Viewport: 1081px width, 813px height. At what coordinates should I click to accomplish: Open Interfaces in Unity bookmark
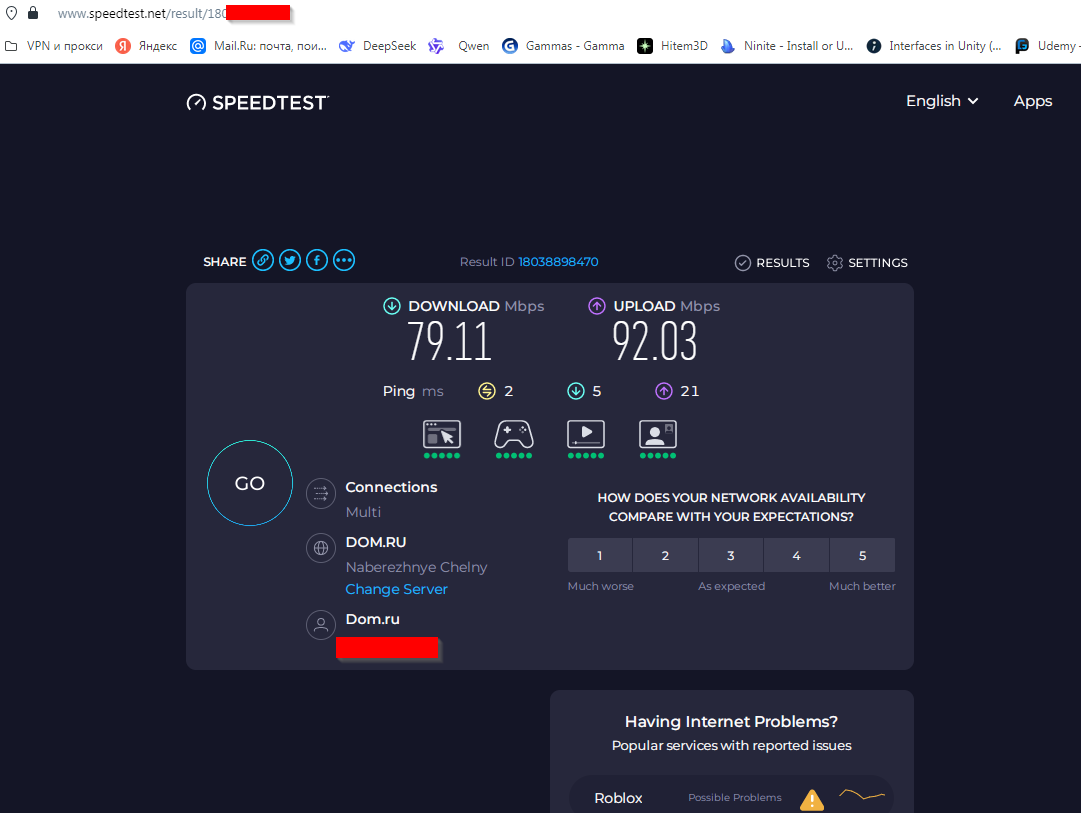coord(934,46)
